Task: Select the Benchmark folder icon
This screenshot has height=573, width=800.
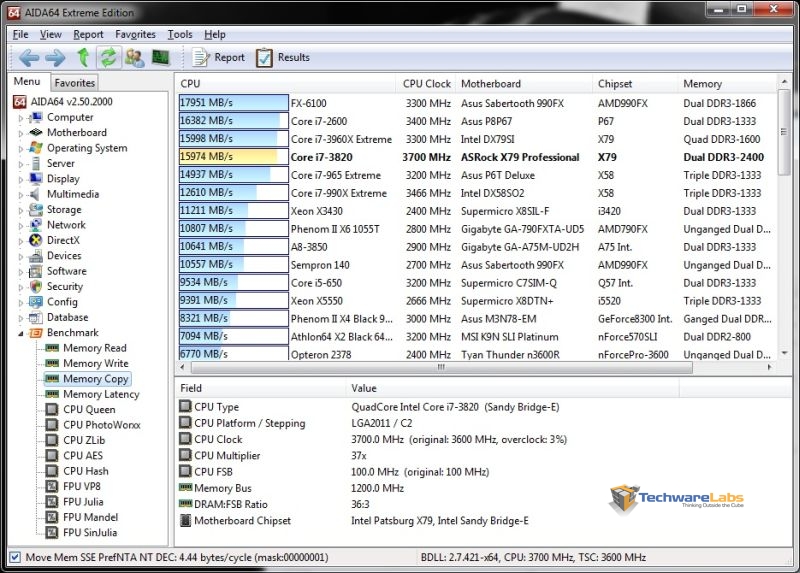Action: tap(36, 333)
